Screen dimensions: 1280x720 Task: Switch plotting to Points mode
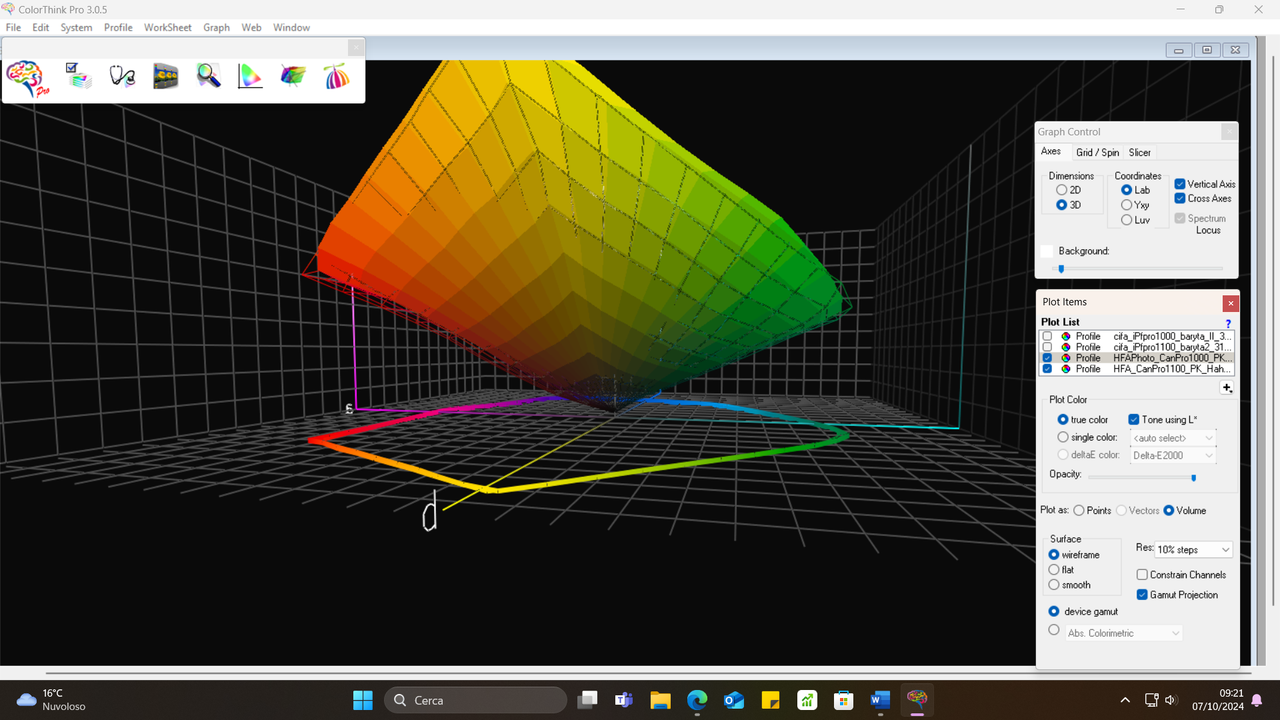pos(1077,510)
